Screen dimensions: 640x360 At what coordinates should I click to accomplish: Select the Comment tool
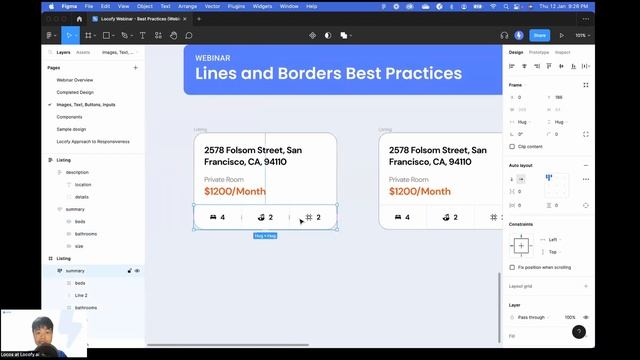[x=189, y=36]
